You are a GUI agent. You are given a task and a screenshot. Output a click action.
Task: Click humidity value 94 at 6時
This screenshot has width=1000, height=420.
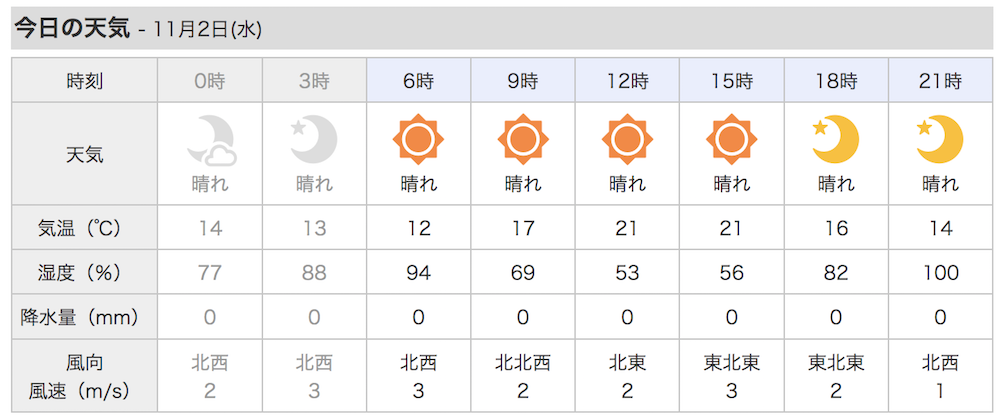tap(418, 273)
